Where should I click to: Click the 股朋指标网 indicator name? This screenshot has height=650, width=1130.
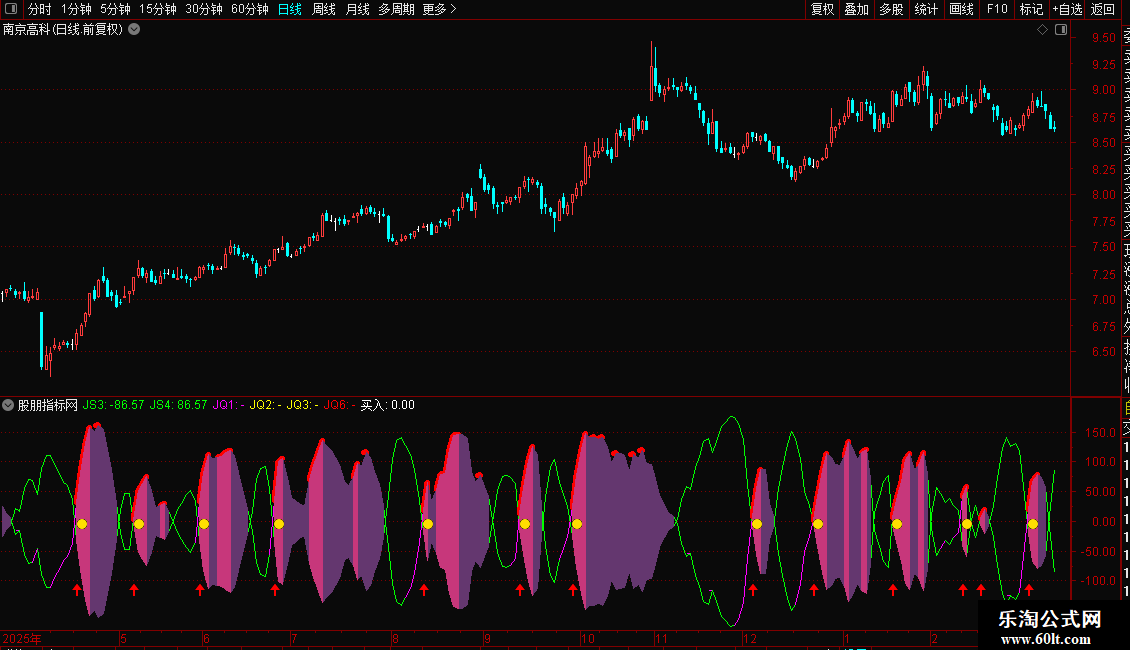click(x=48, y=405)
